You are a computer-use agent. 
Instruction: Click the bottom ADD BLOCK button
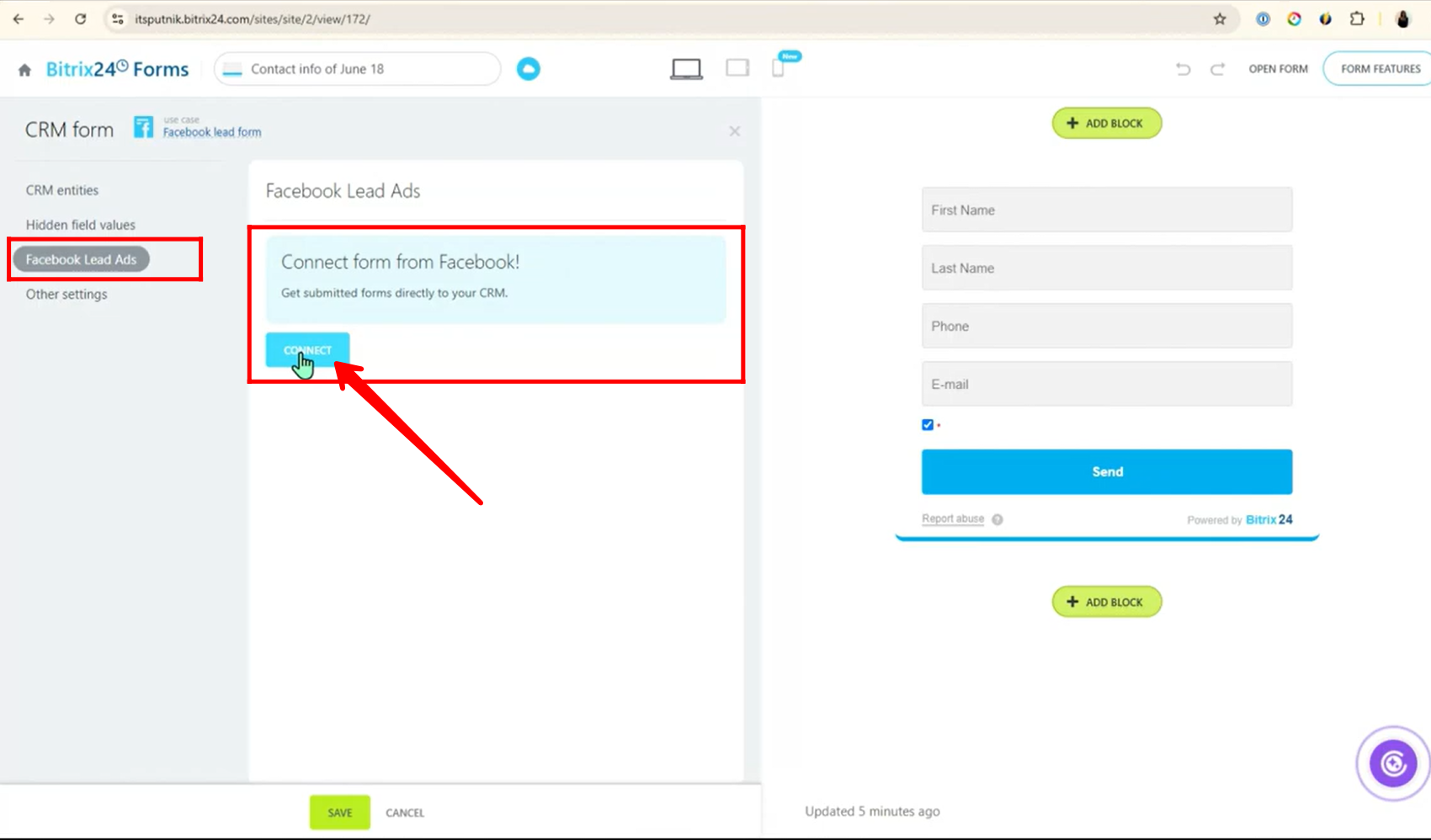click(x=1106, y=602)
